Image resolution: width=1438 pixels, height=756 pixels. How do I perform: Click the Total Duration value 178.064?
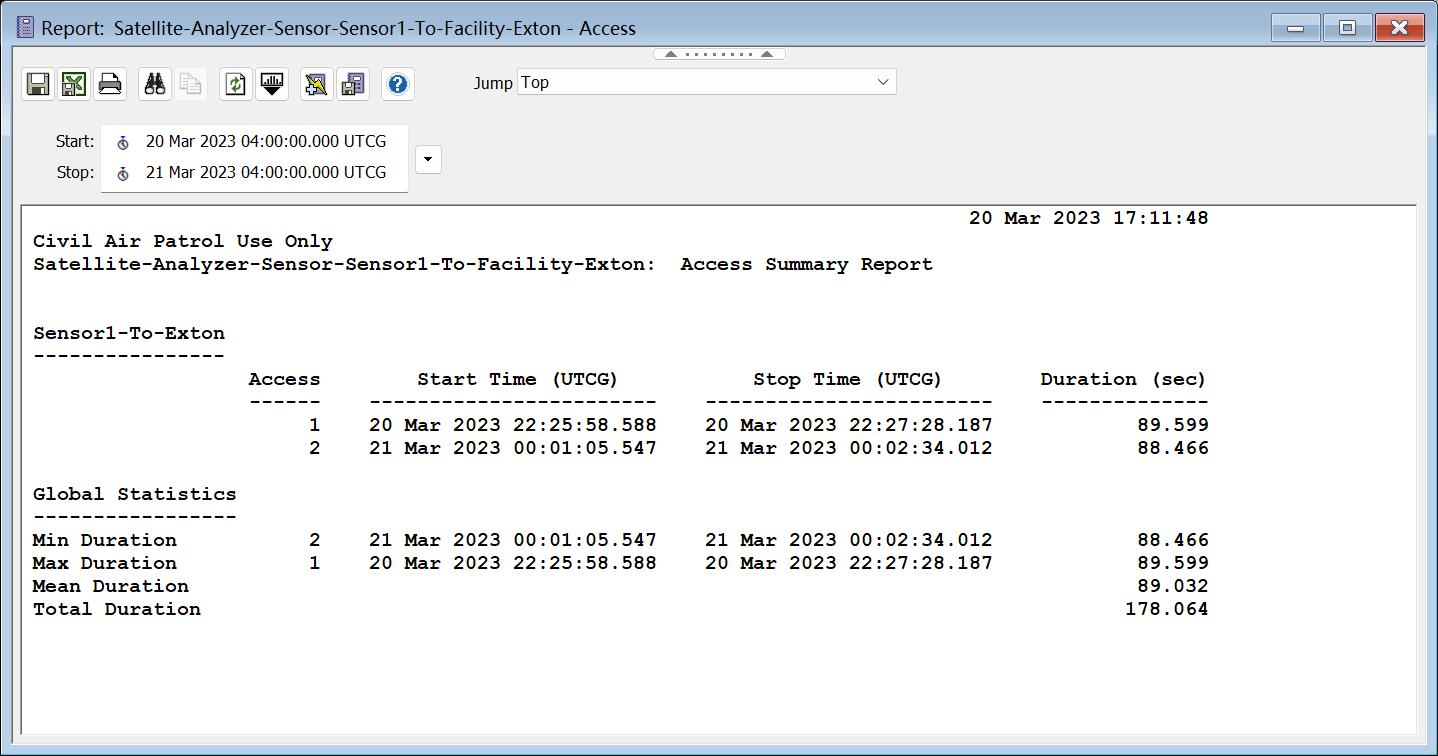[1166, 609]
